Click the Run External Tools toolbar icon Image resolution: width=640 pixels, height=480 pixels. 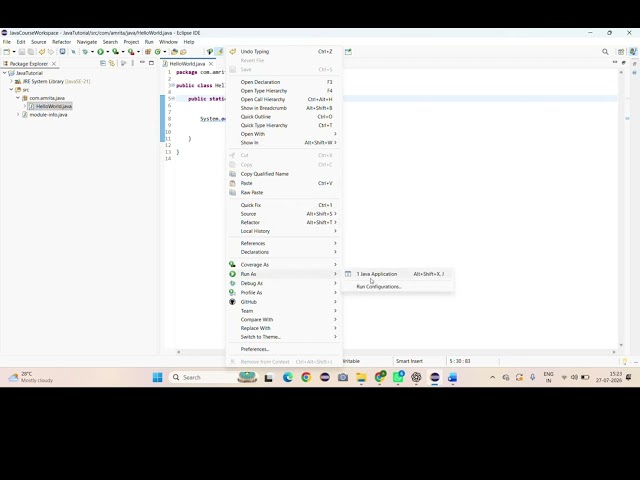coord(131,52)
